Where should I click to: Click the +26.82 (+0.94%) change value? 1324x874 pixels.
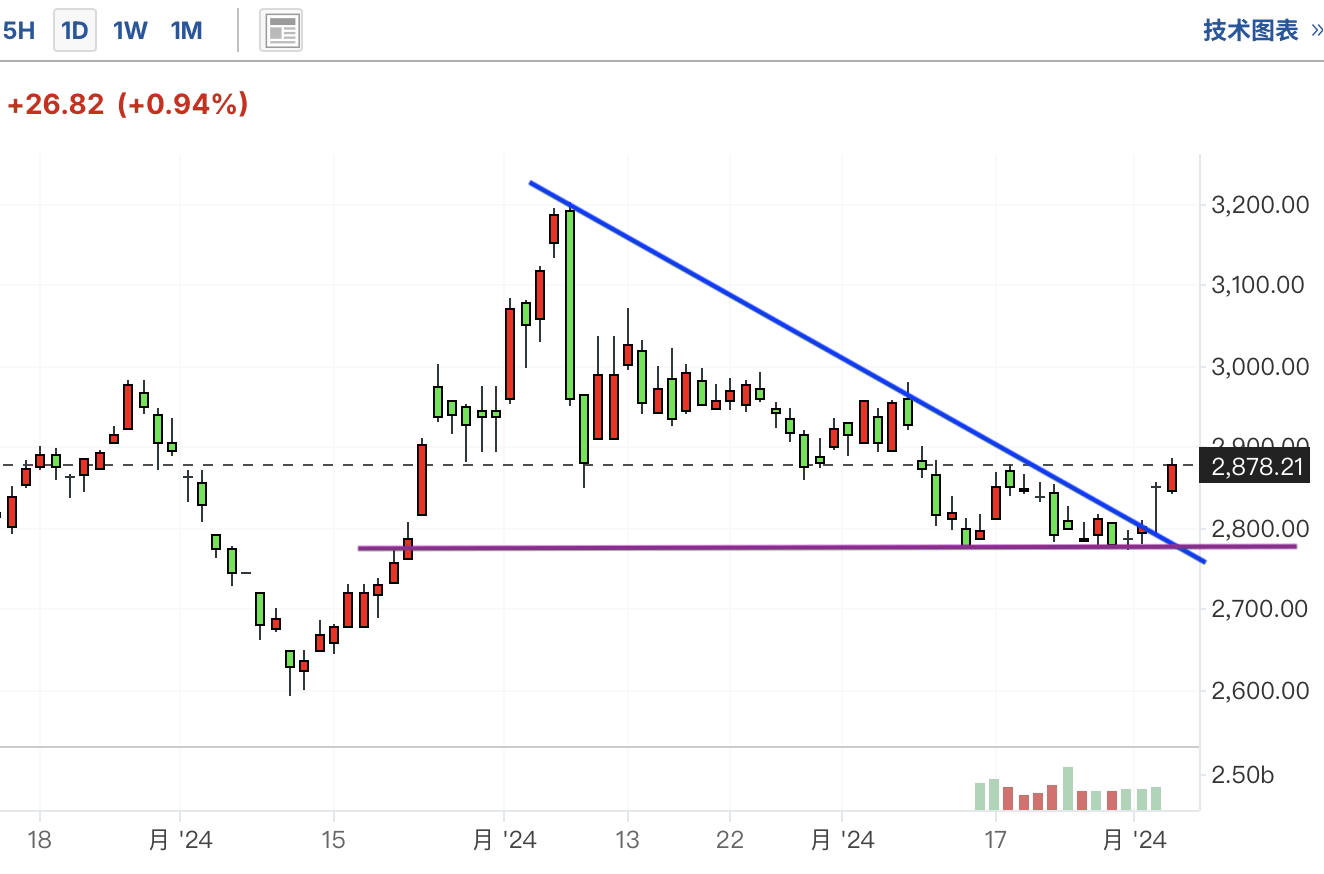(127, 104)
